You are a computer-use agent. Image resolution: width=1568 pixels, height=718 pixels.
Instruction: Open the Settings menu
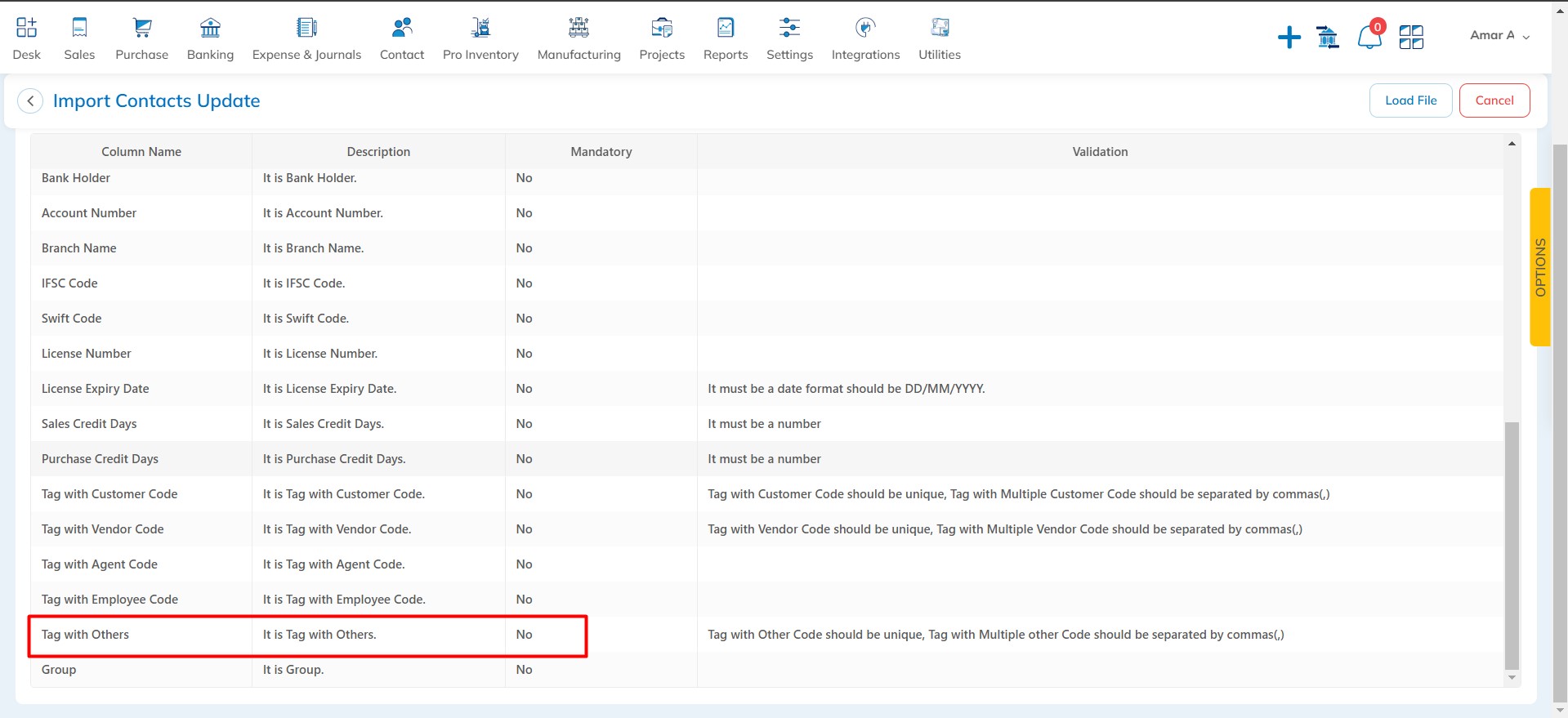[789, 38]
